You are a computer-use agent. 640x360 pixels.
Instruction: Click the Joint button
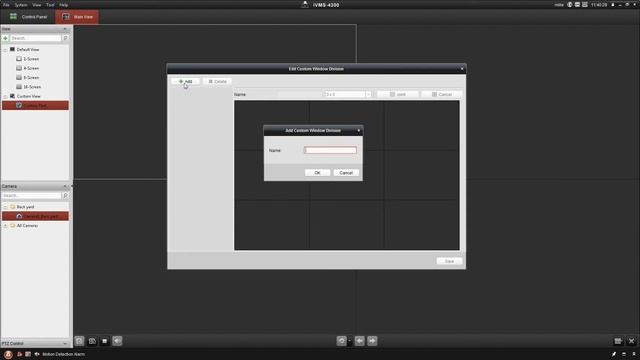[x=398, y=94]
